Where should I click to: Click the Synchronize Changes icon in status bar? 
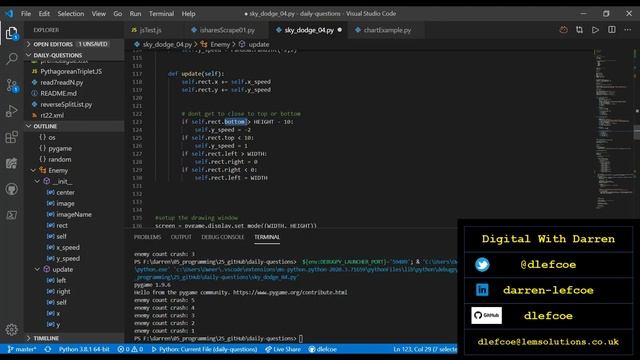48,349
